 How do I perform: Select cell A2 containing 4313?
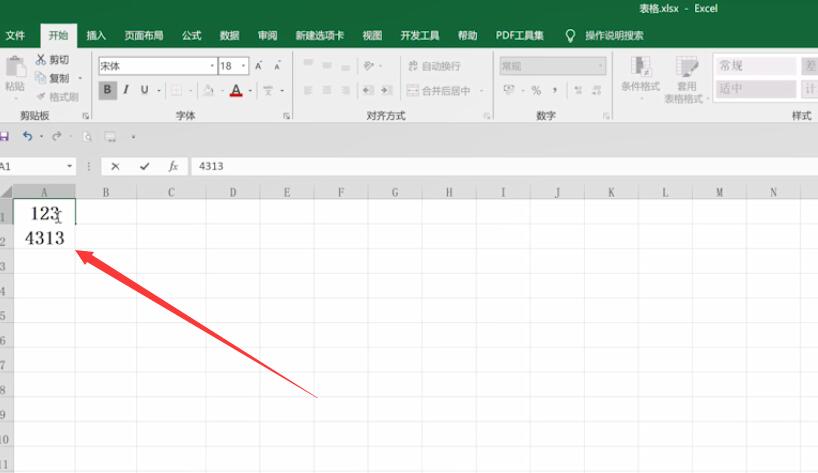click(44, 238)
